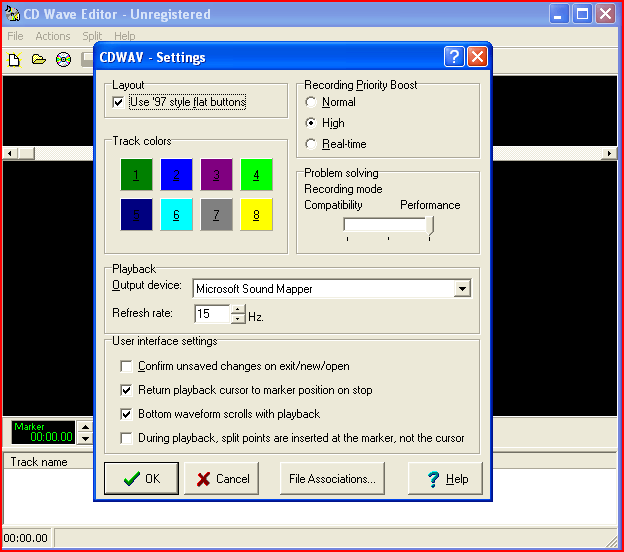The height and width of the screenshot is (552, 624).
Task: Click the OK button
Action: pos(141,479)
